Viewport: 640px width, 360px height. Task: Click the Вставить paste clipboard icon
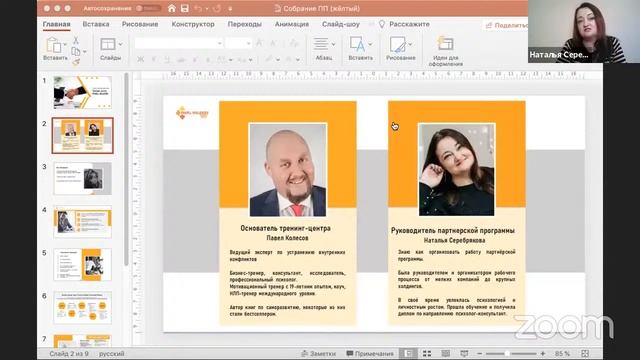point(54,45)
